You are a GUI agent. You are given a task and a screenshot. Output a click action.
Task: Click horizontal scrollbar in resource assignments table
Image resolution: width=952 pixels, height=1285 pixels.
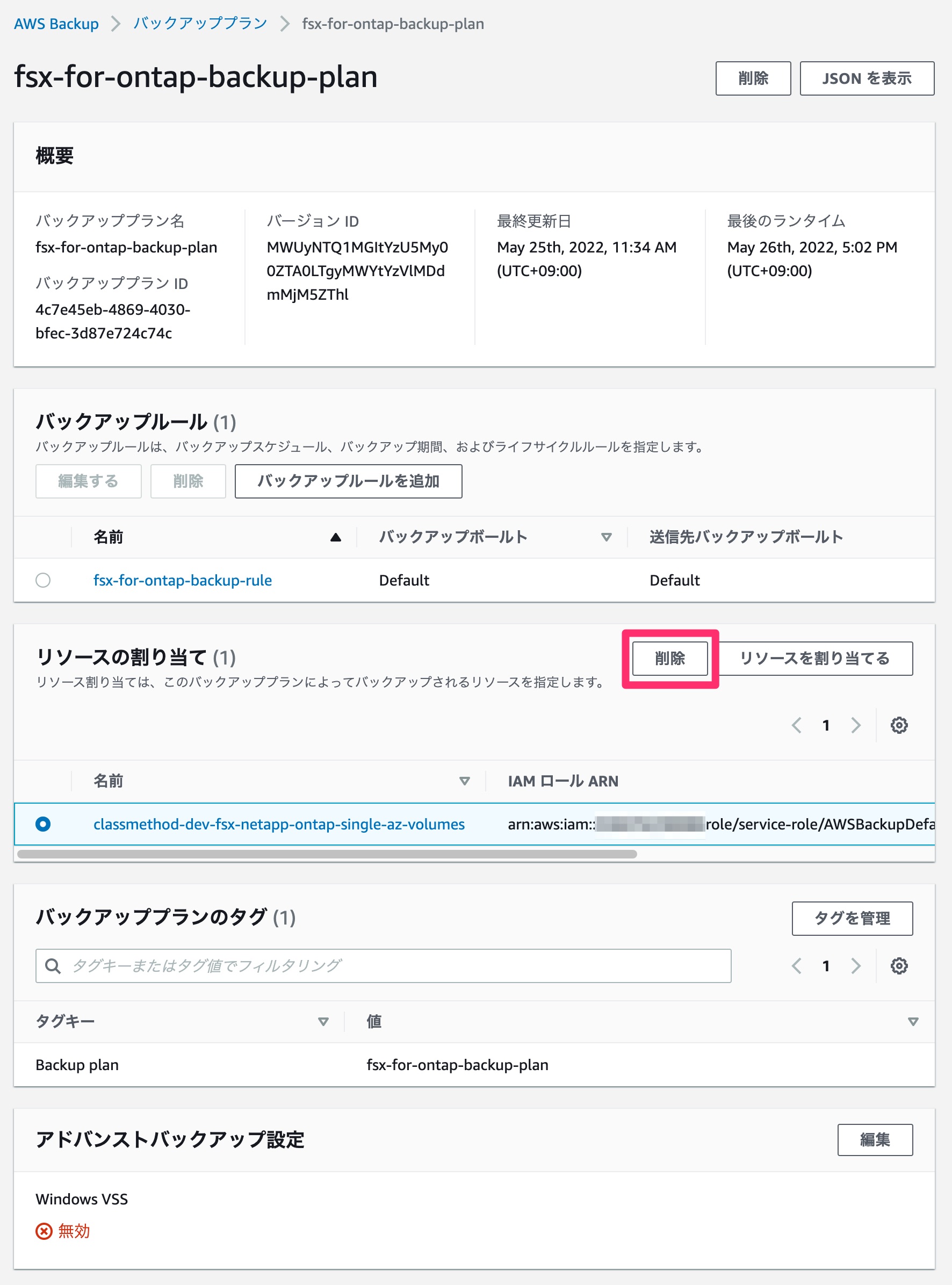coord(327,855)
